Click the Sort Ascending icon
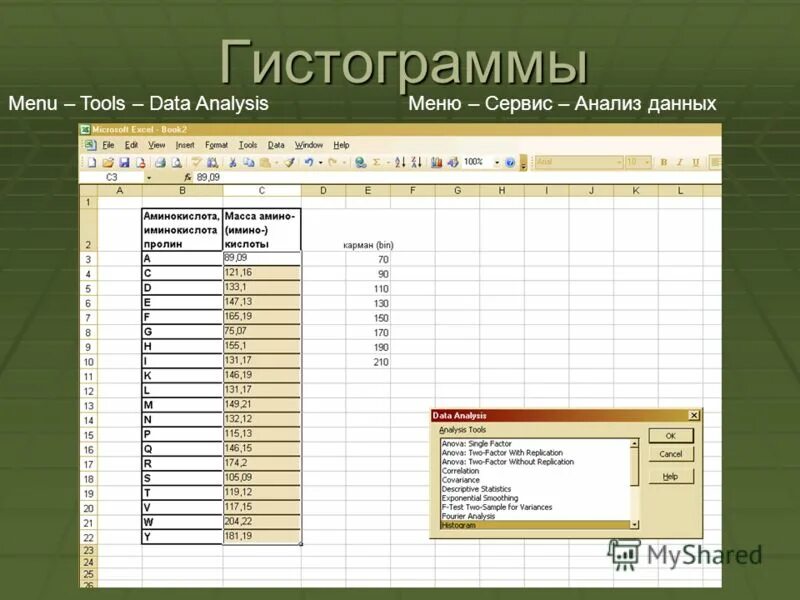Image resolution: width=800 pixels, height=600 pixels. [399, 160]
